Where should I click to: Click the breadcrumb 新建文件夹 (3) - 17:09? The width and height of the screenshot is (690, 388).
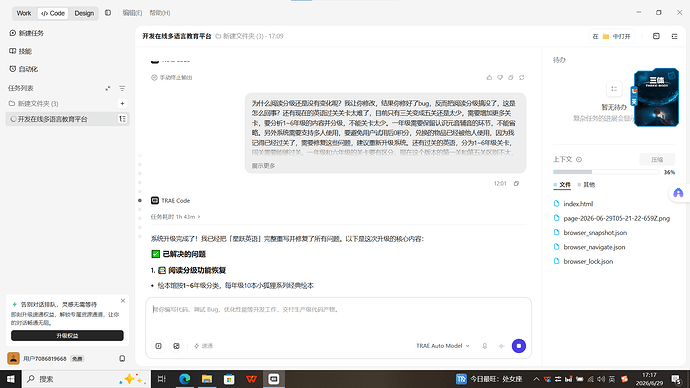pos(249,36)
